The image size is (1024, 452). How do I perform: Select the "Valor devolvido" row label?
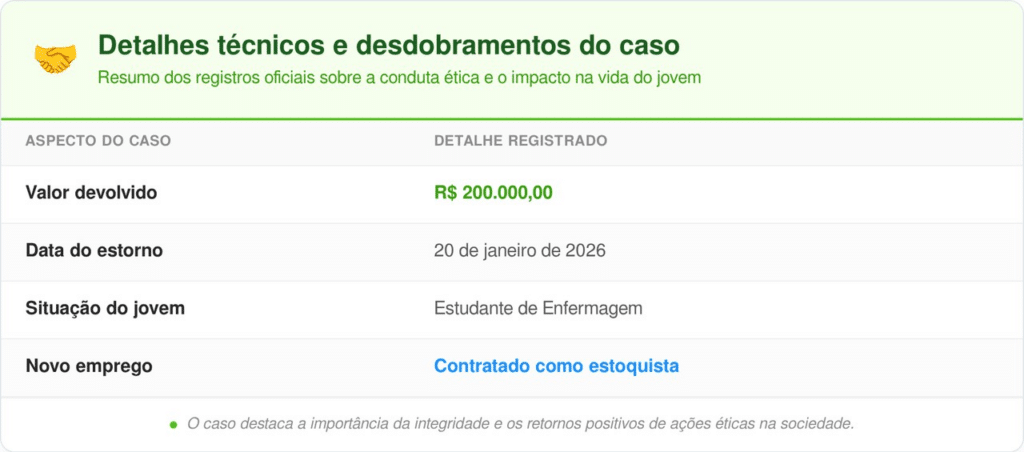(x=91, y=193)
